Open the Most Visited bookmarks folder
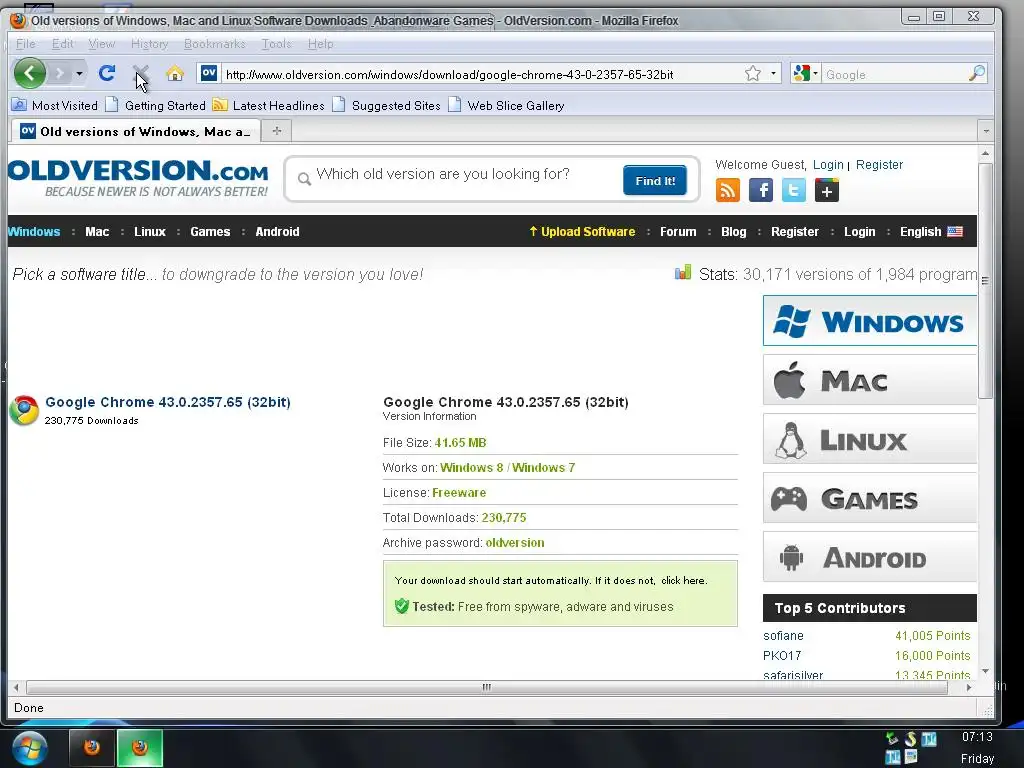 pyautogui.click(x=55, y=105)
